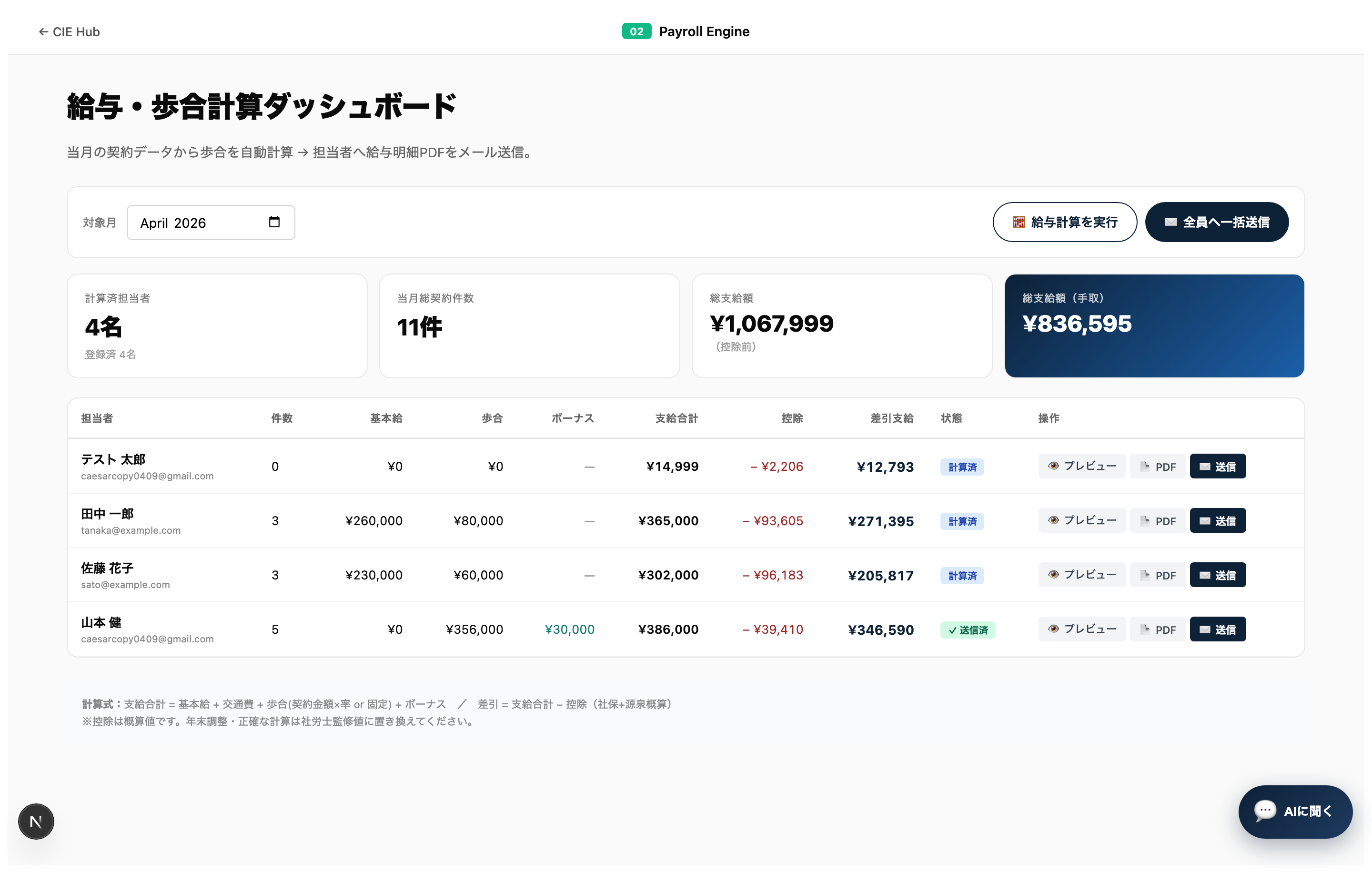This screenshot has height=873, width=1372.
Task: Click the 計算済担当者 4名 summary card
Action: 217,326
